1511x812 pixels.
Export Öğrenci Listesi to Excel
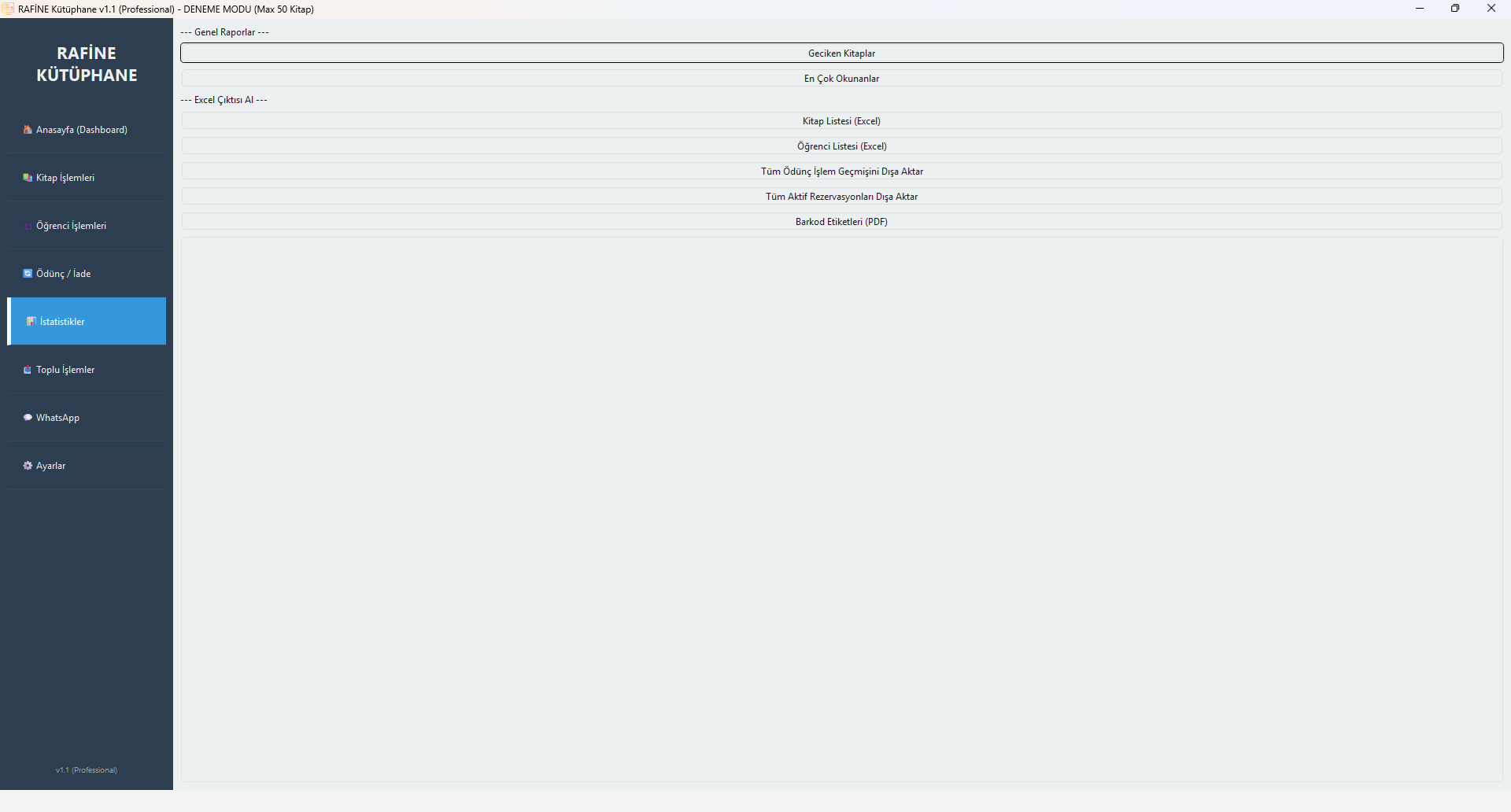click(841, 146)
